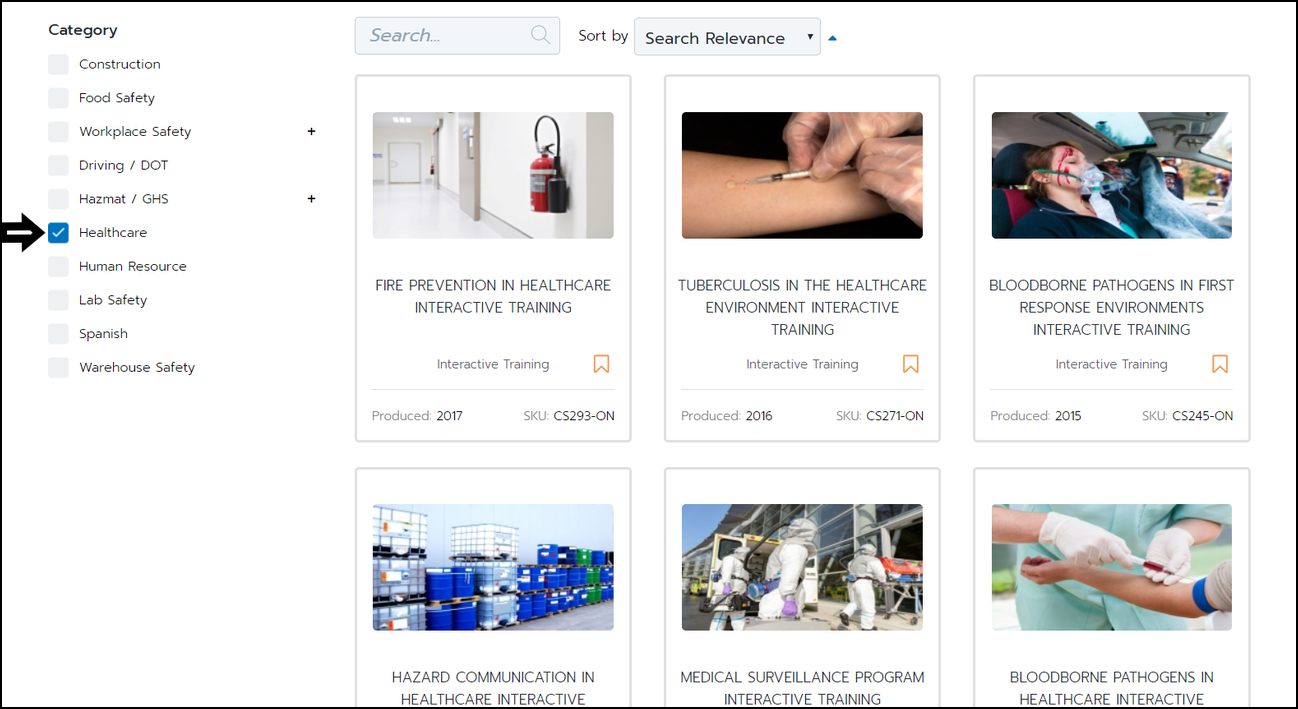The image size is (1298, 709).
Task: Click the Produced 2015 text
Action: click(1036, 416)
